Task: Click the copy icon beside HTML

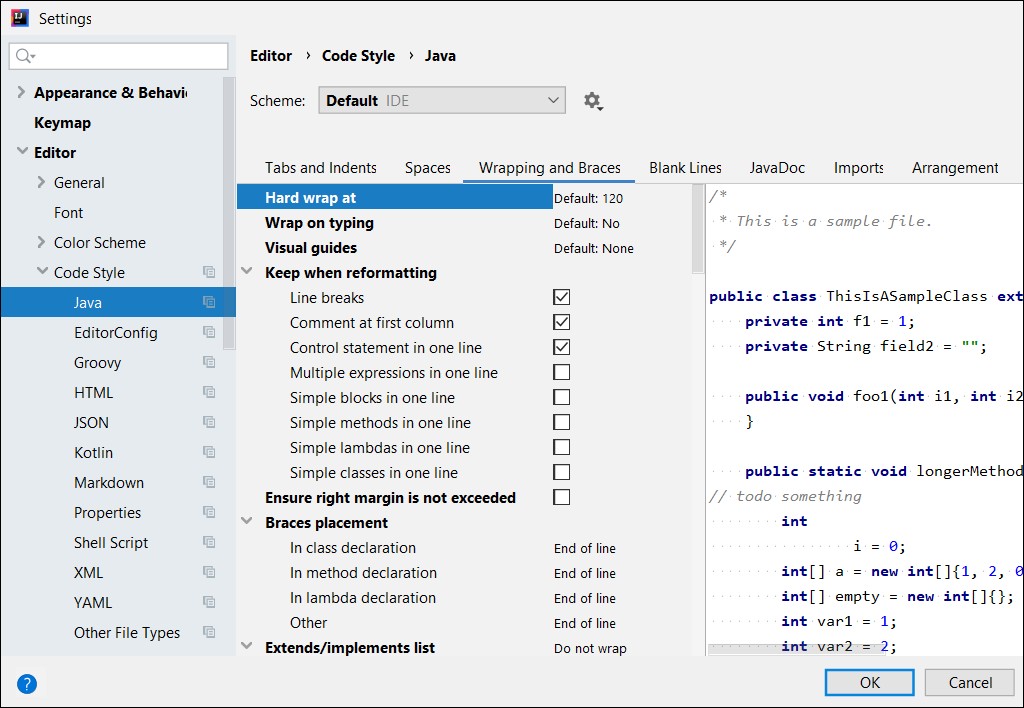Action: (209, 392)
